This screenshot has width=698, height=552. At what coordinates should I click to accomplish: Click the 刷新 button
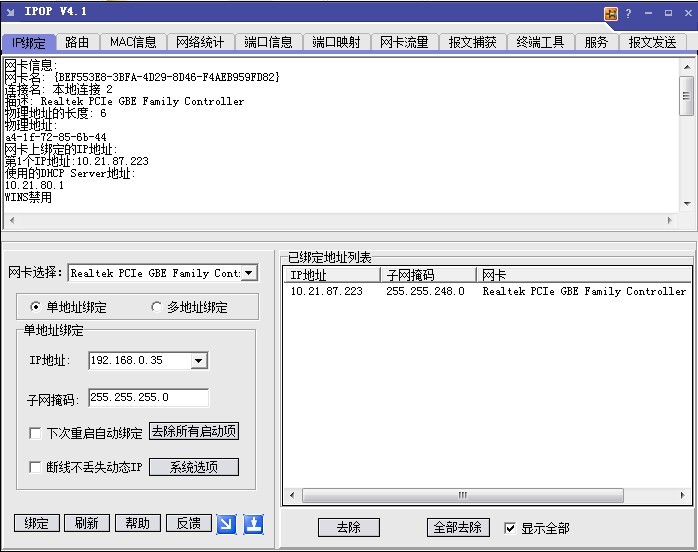(87, 523)
